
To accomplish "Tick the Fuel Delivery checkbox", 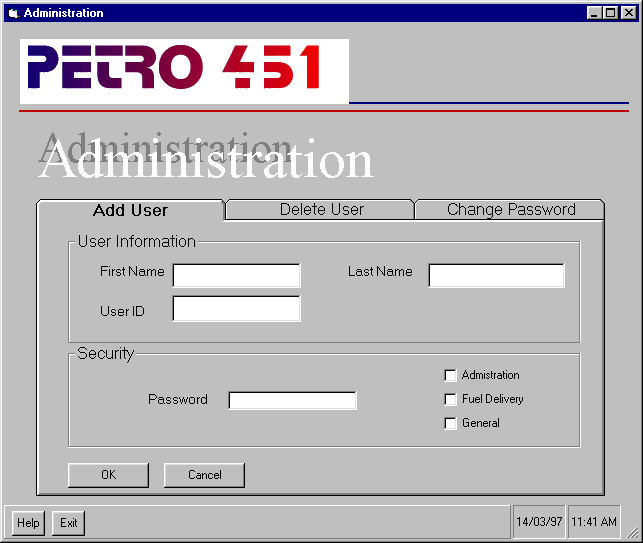I will click(450, 399).
